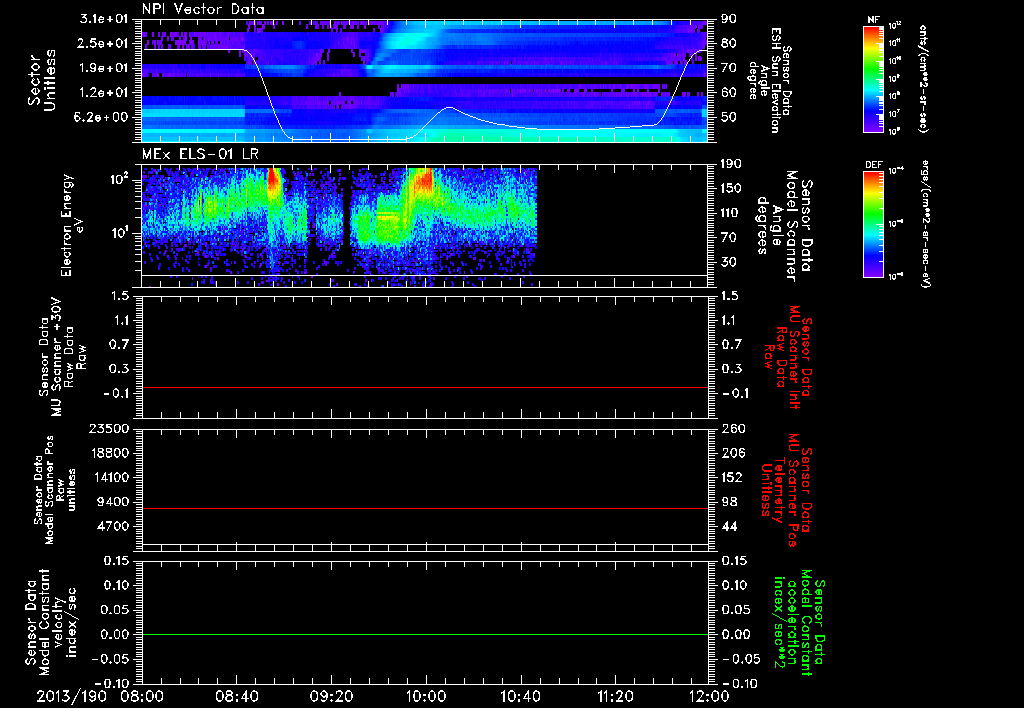Viewport: 1024px width, 708px height.
Task: Click the "4700" scanner position tick label
Action: 112,526
